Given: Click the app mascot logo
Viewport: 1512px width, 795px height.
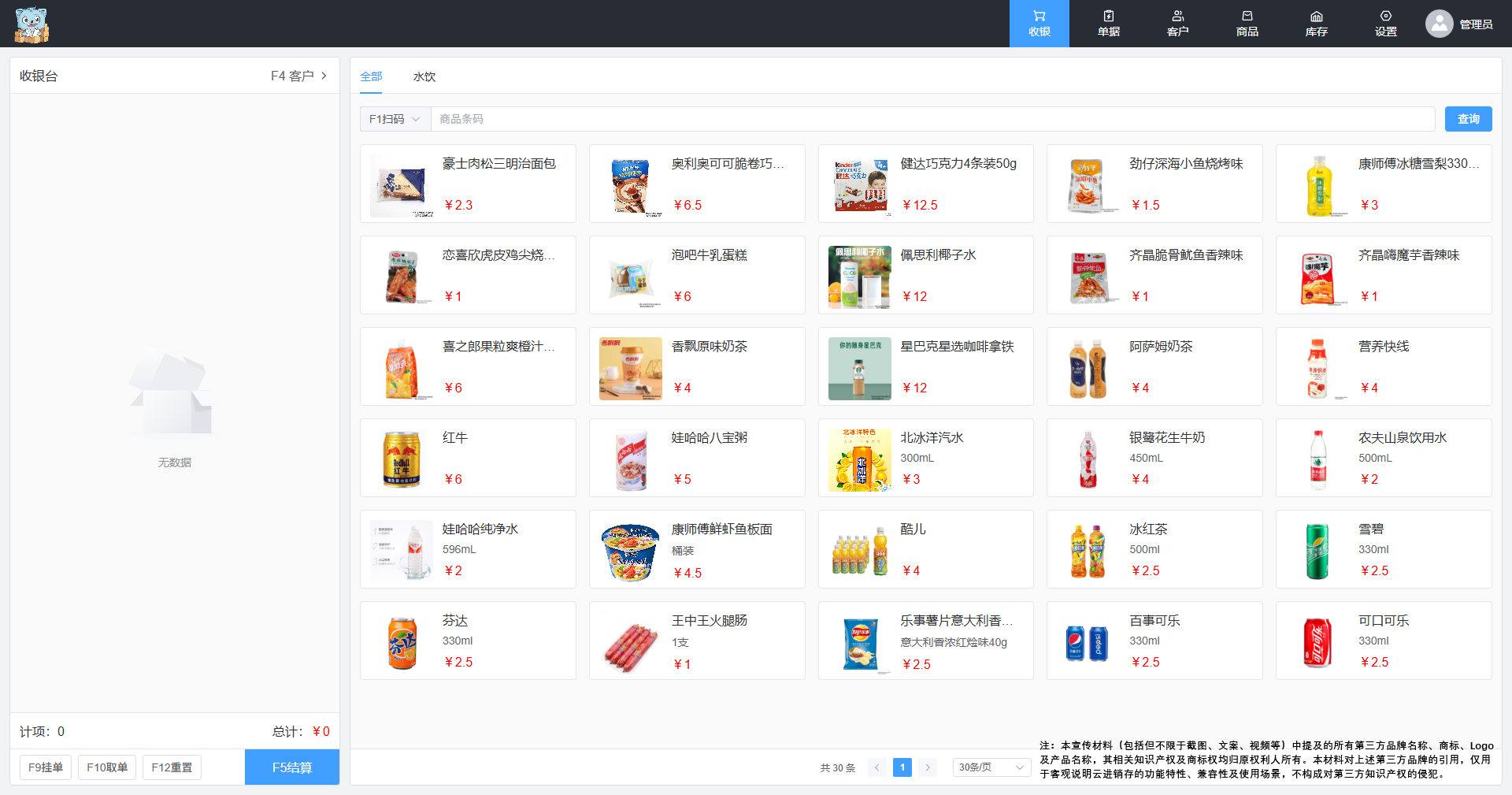Looking at the screenshot, I should tap(31, 24).
